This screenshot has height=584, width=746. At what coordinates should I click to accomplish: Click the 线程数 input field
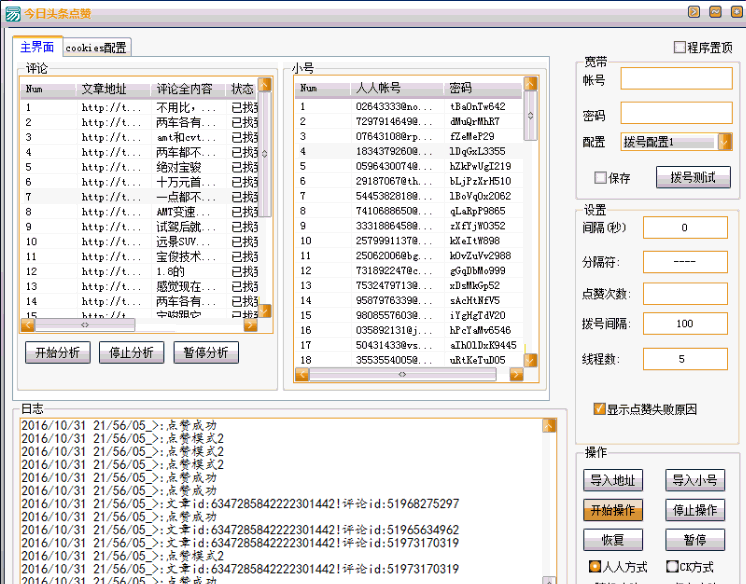[x=685, y=359]
